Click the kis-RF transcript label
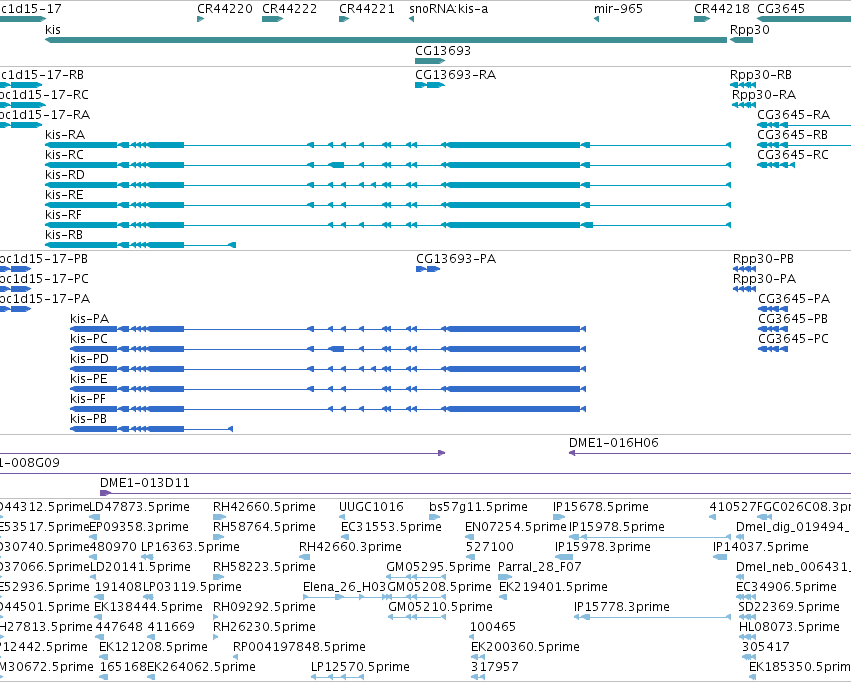Image resolution: width=851 pixels, height=682 pixels. (x=63, y=214)
